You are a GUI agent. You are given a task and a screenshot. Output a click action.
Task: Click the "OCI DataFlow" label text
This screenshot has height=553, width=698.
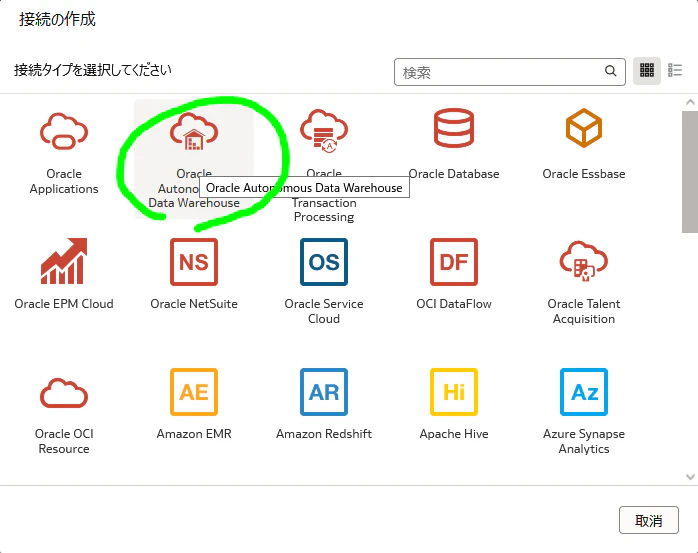point(454,304)
